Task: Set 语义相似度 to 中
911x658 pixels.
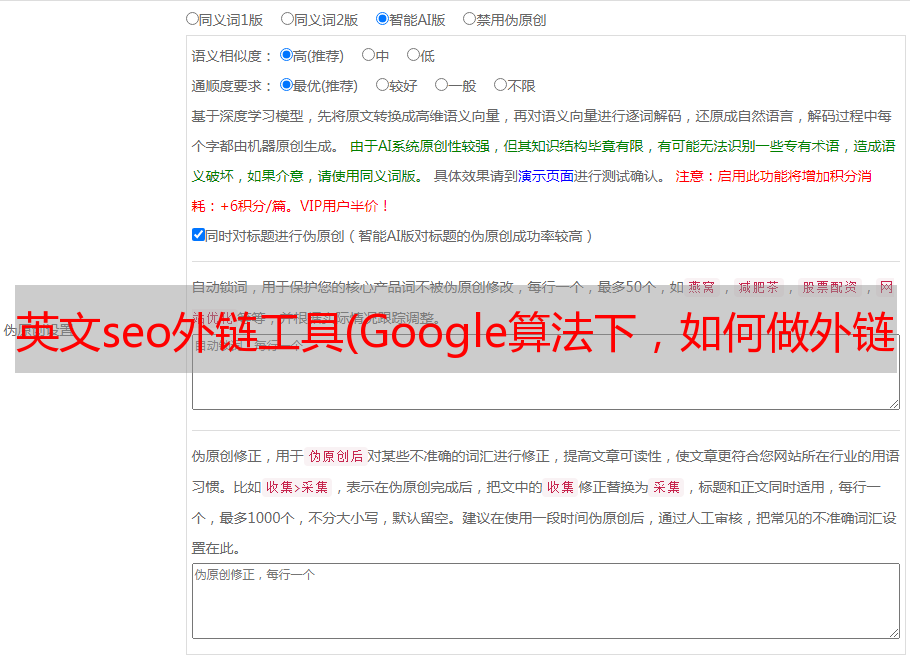Action: [368, 55]
